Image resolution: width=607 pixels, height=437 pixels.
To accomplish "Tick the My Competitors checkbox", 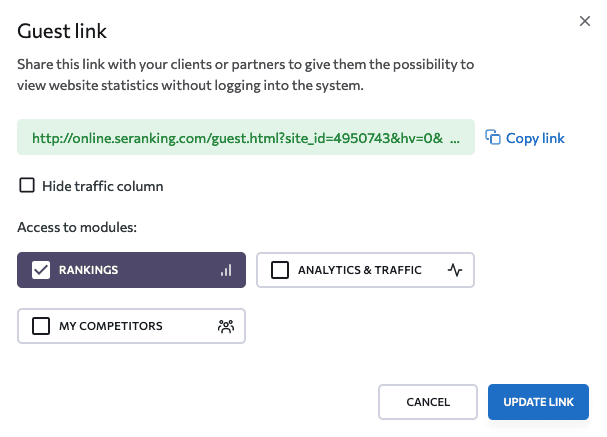I will (41, 326).
